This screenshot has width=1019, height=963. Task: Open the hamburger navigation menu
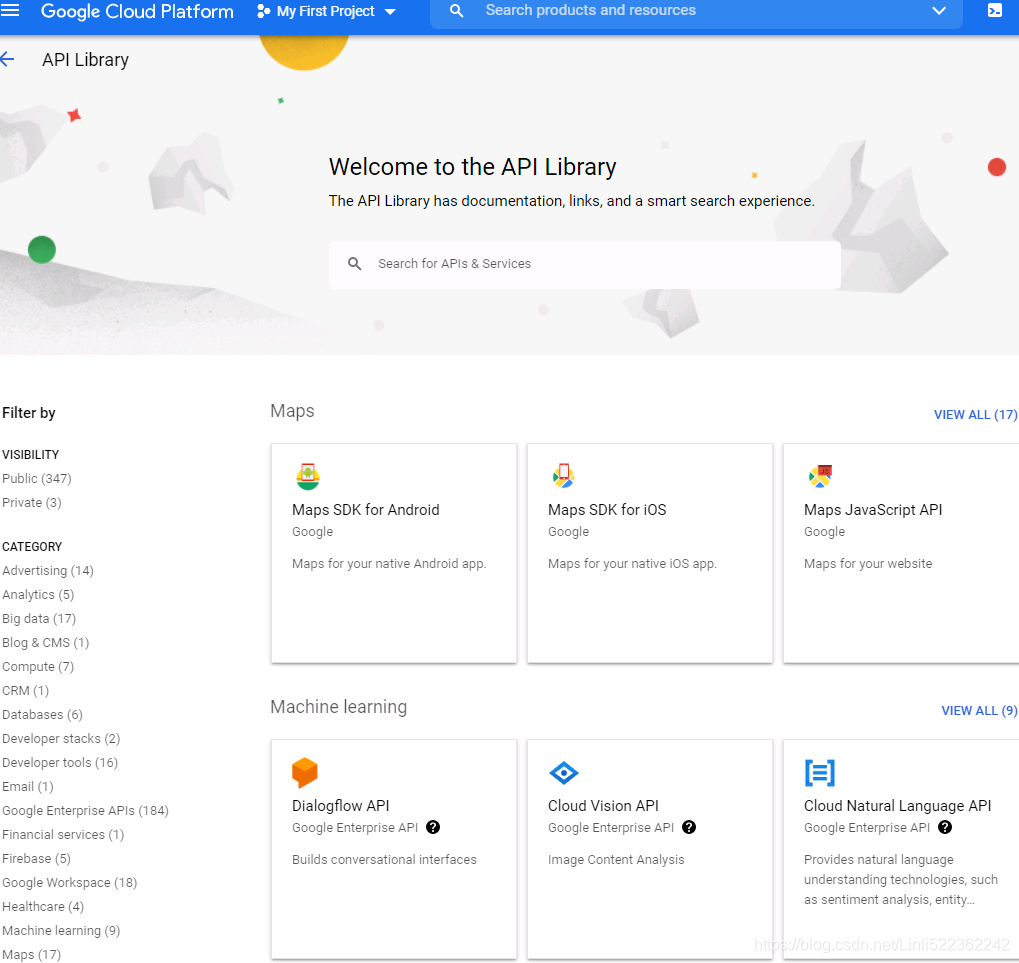coord(10,10)
